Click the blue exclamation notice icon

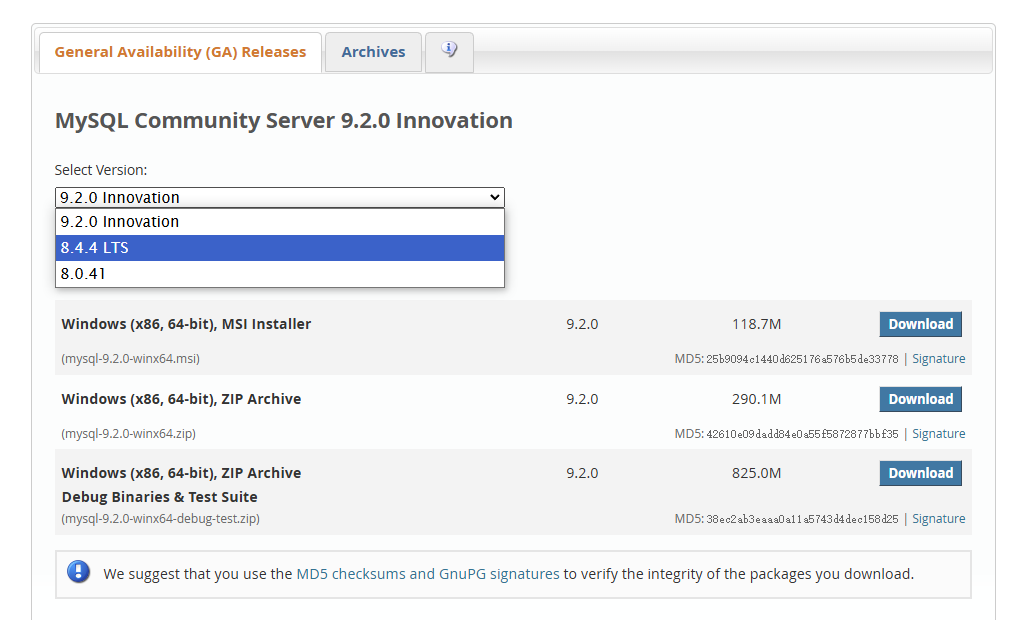(78, 572)
